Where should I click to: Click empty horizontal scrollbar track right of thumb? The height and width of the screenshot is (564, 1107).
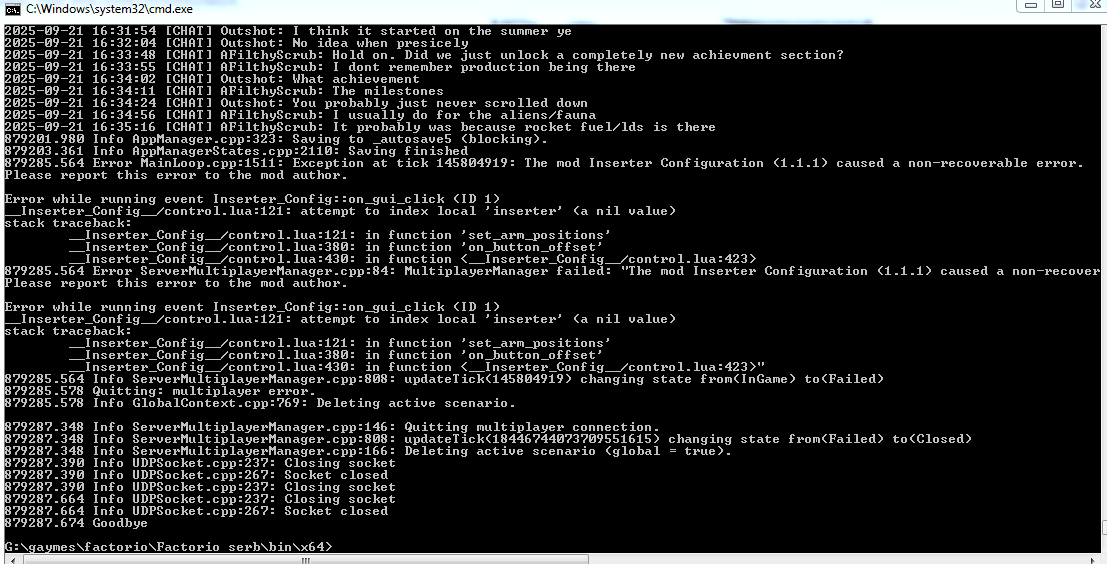tap(837, 560)
